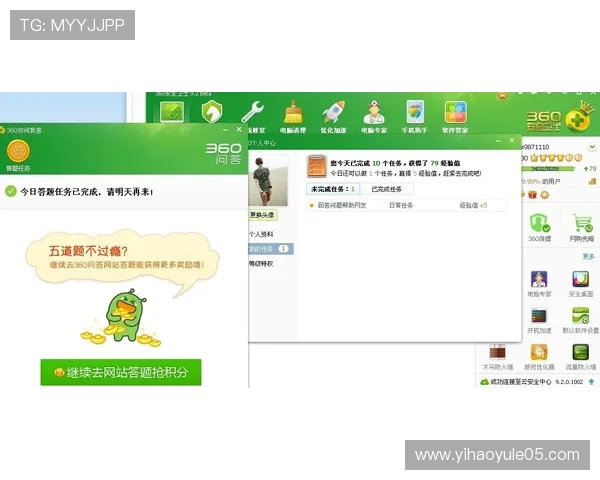The image size is (600, 480).
Task: Open 电脑专家 tile in the lower icon grid
Action: point(539,279)
